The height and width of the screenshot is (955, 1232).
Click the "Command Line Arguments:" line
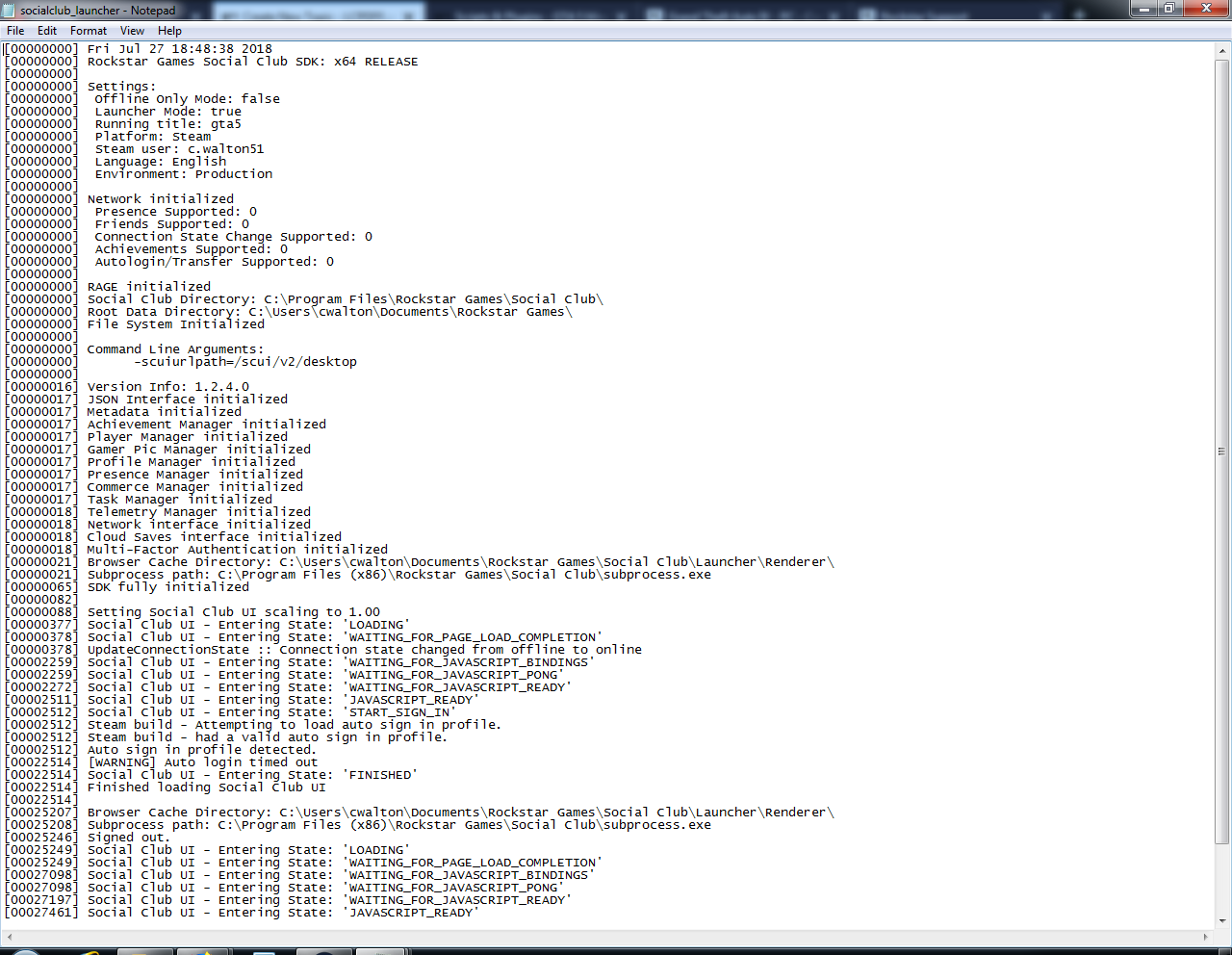[176, 349]
